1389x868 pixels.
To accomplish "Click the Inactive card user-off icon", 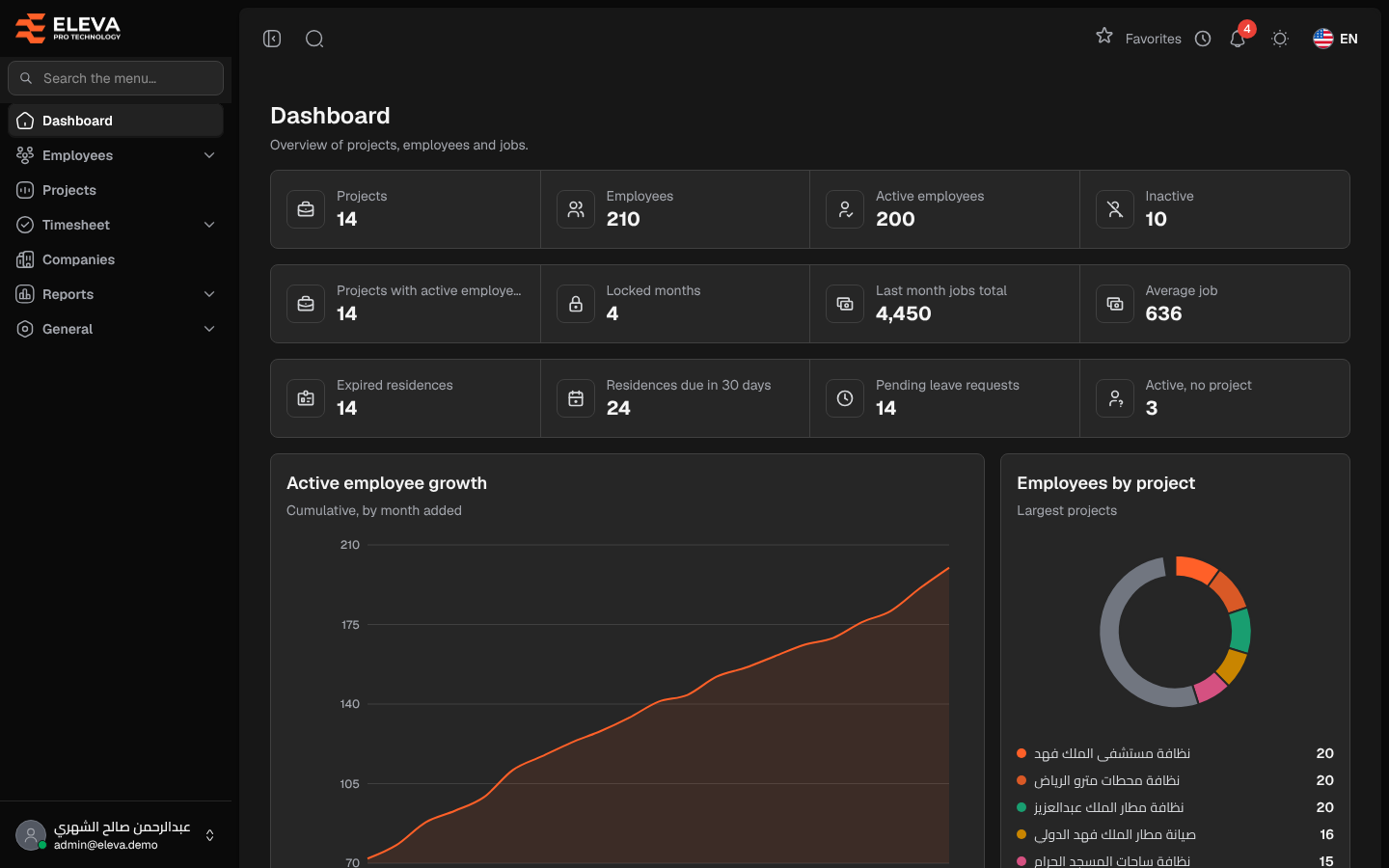I will coord(1115,209).
